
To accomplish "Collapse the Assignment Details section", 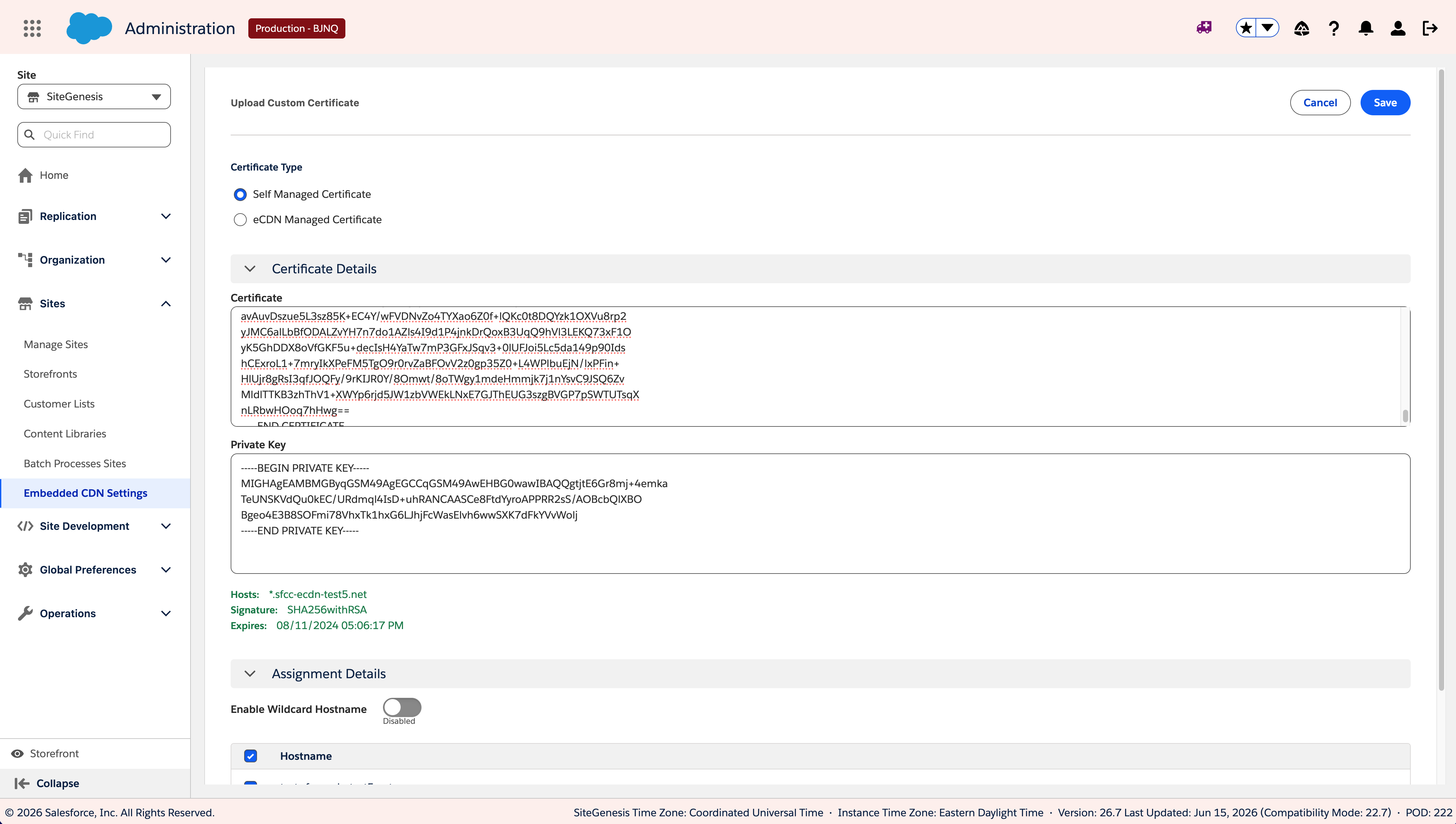I will (250, 674).
